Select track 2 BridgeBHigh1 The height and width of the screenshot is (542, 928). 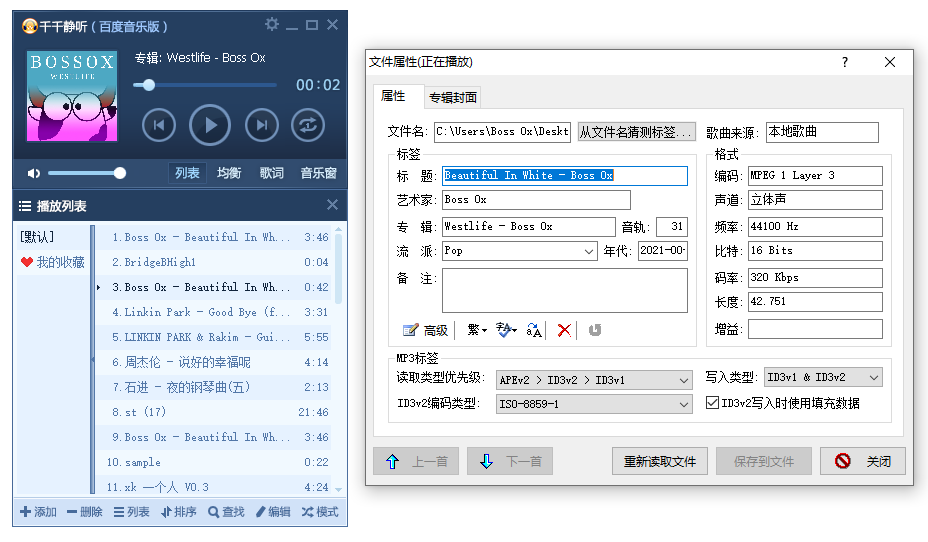[x=213, y=262]
